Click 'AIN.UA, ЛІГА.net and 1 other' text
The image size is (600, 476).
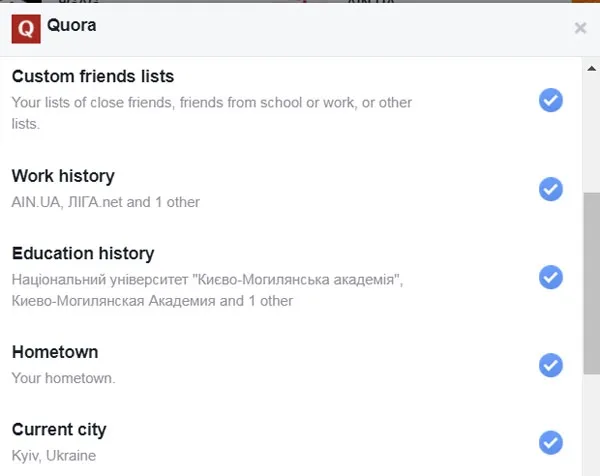(x=106, y=202)
